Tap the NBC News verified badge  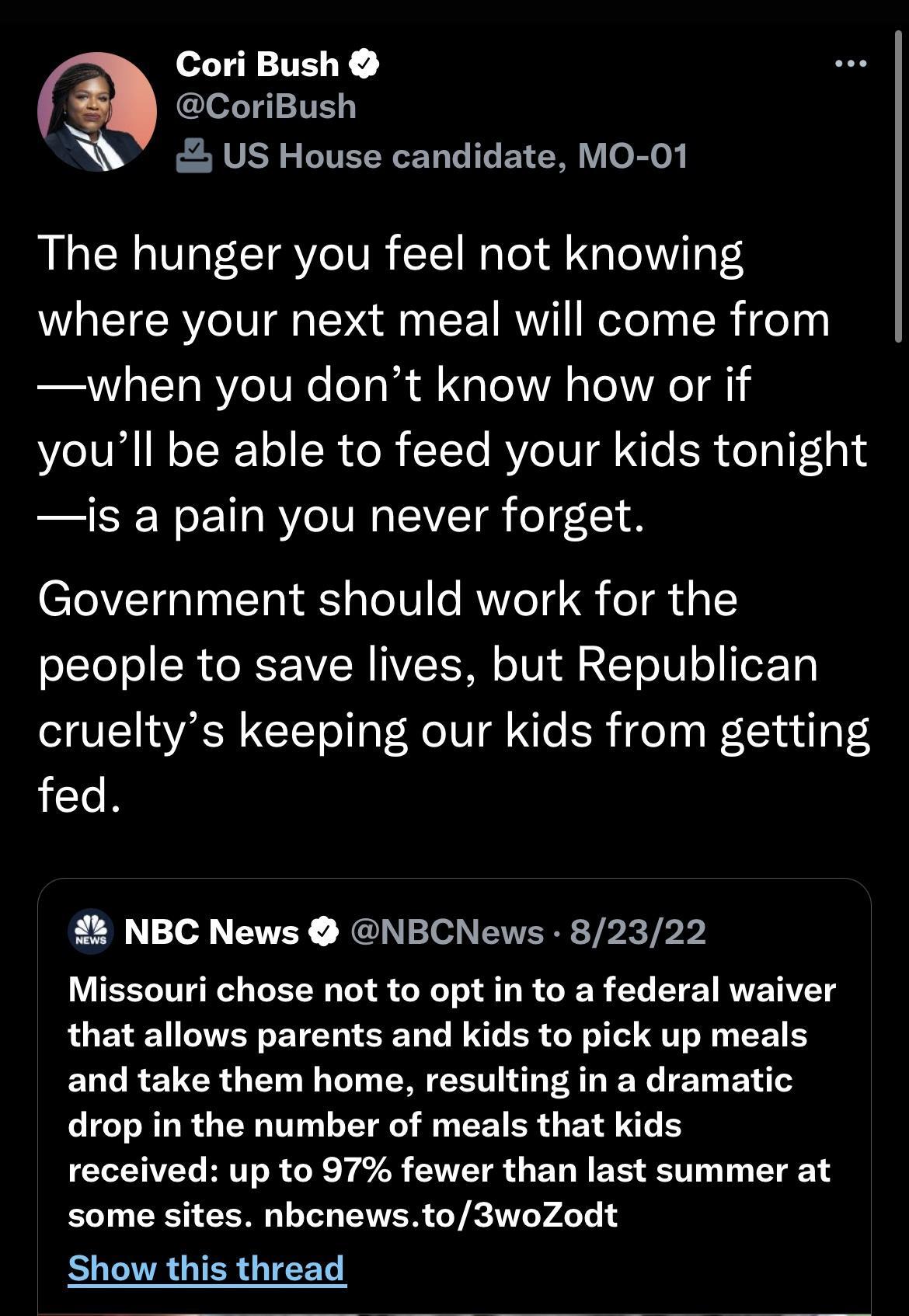point(325,931)
